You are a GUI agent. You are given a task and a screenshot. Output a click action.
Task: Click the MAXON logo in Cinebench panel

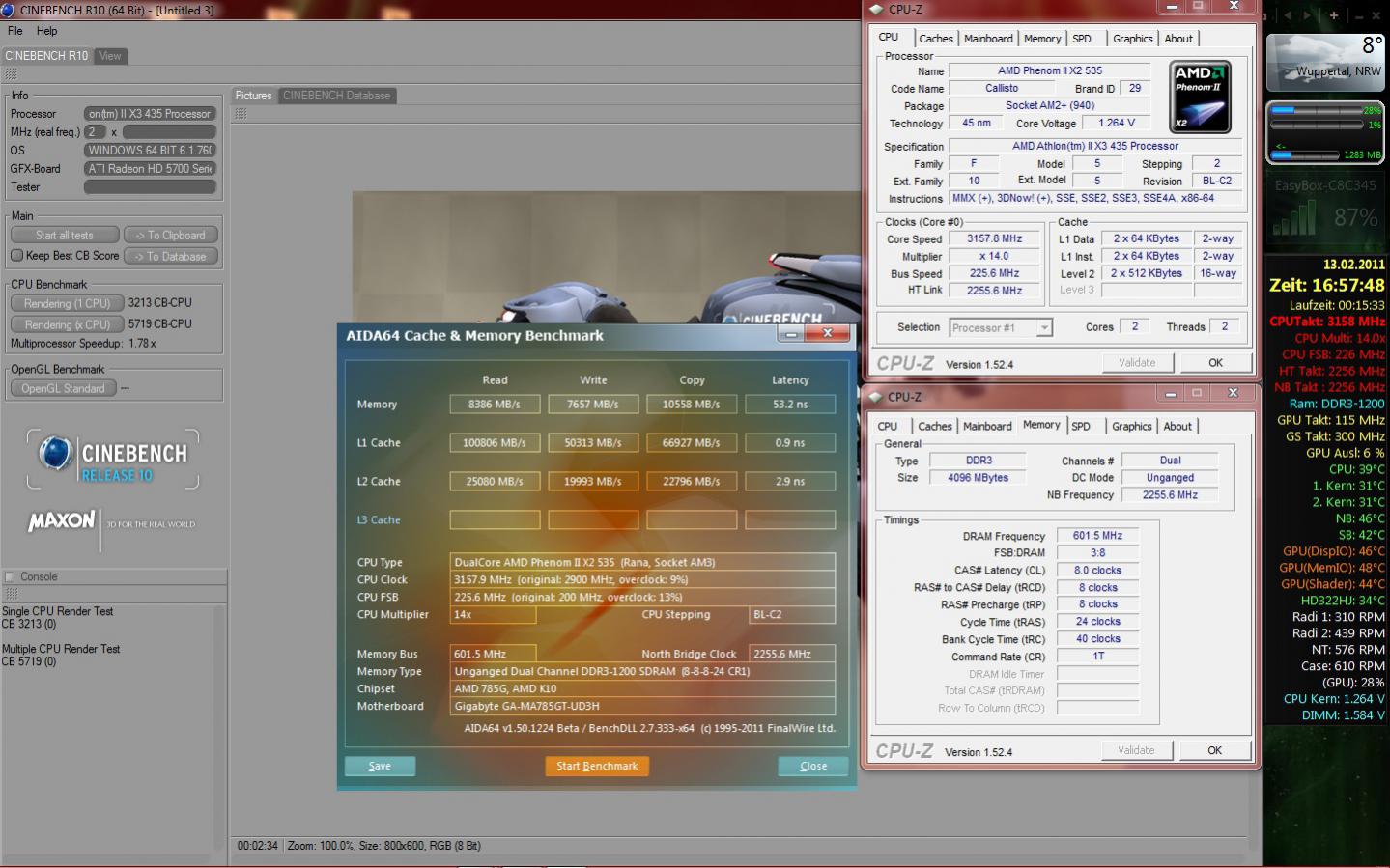(x=62, y=521)
